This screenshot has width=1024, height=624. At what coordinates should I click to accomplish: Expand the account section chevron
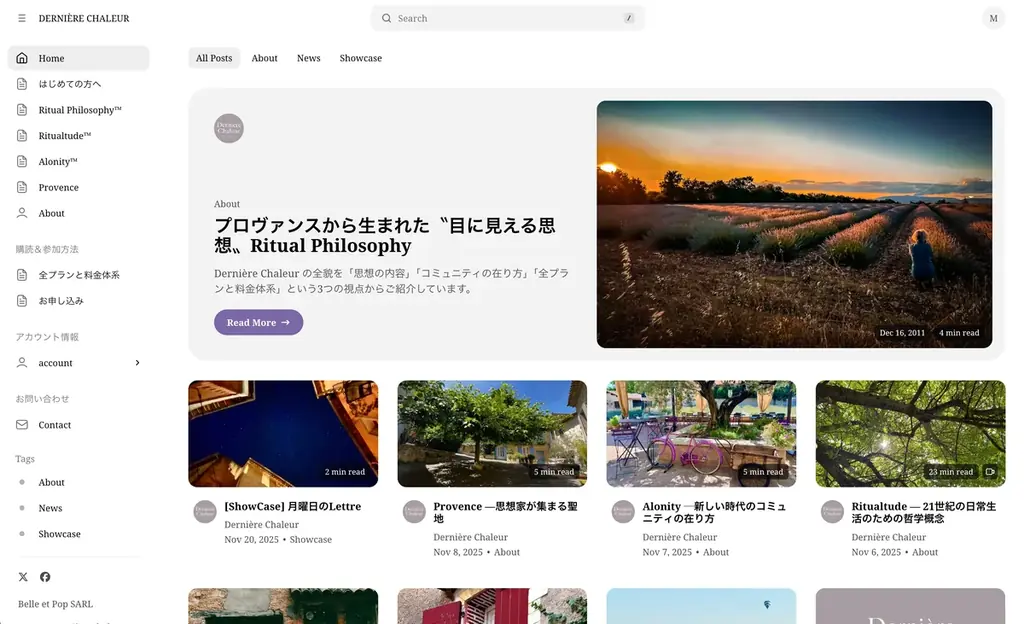coord(138,363)
